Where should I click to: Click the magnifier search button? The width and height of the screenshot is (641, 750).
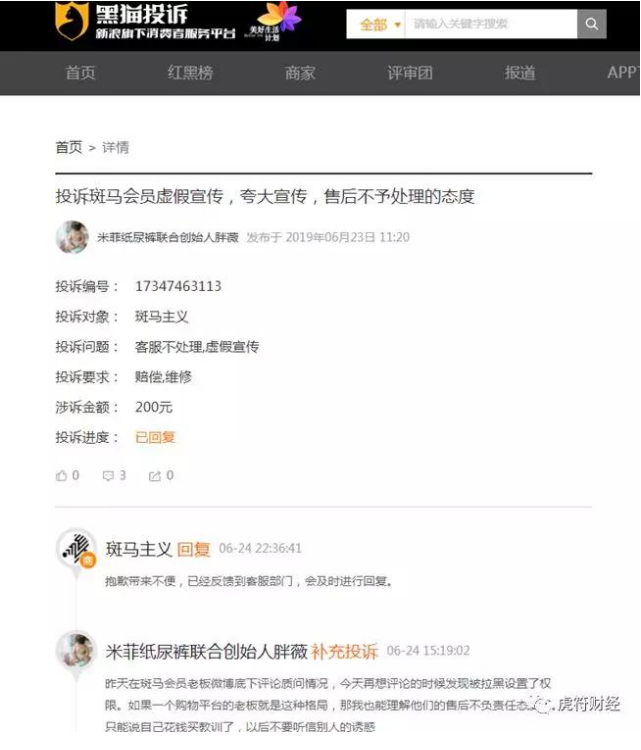pos(592,24)
